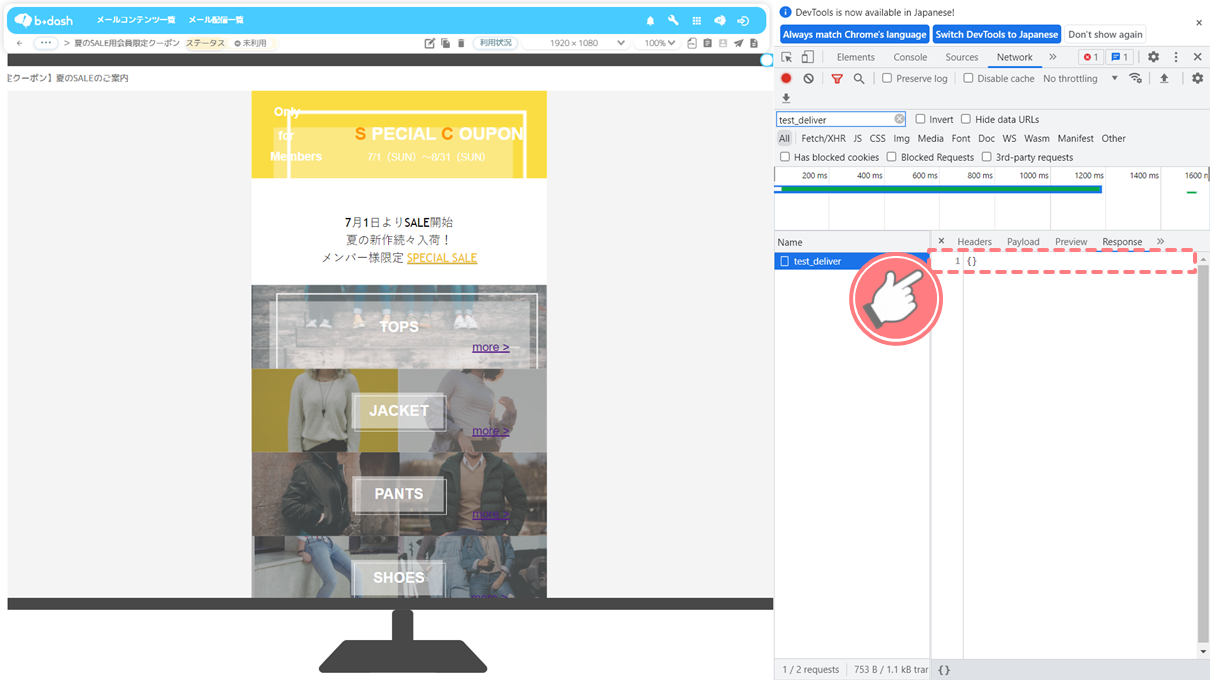Click the SPECIAL SALE link in email
1210x680 pixels.
(x=442, y=258)
